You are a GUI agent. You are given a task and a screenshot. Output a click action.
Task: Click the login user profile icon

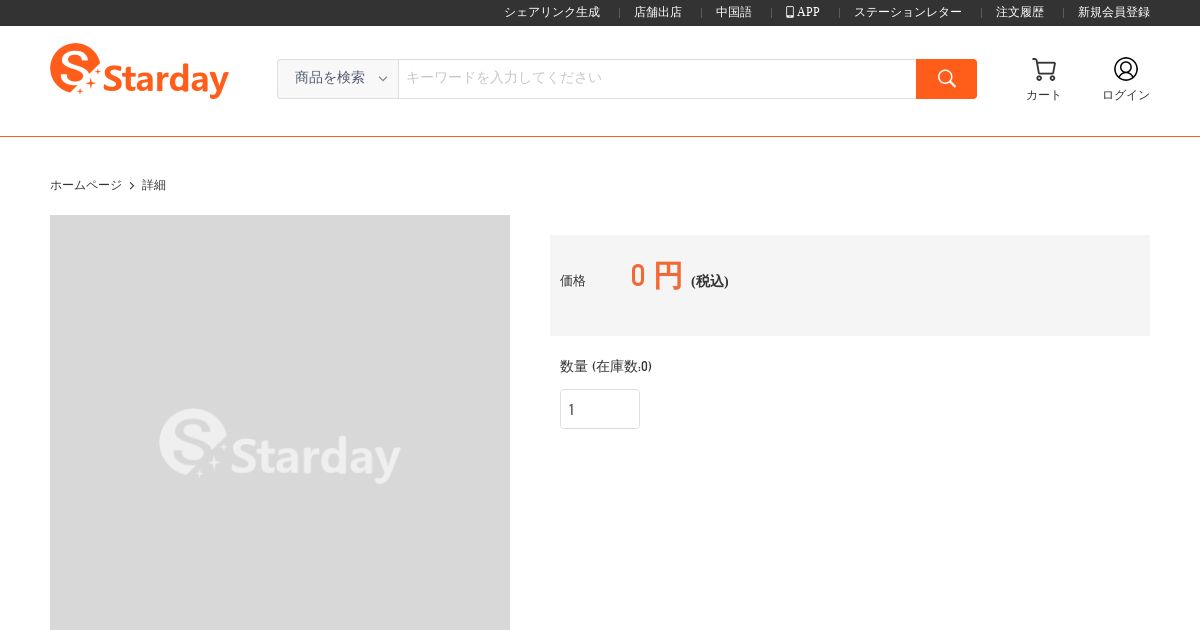pos(1126,69)
